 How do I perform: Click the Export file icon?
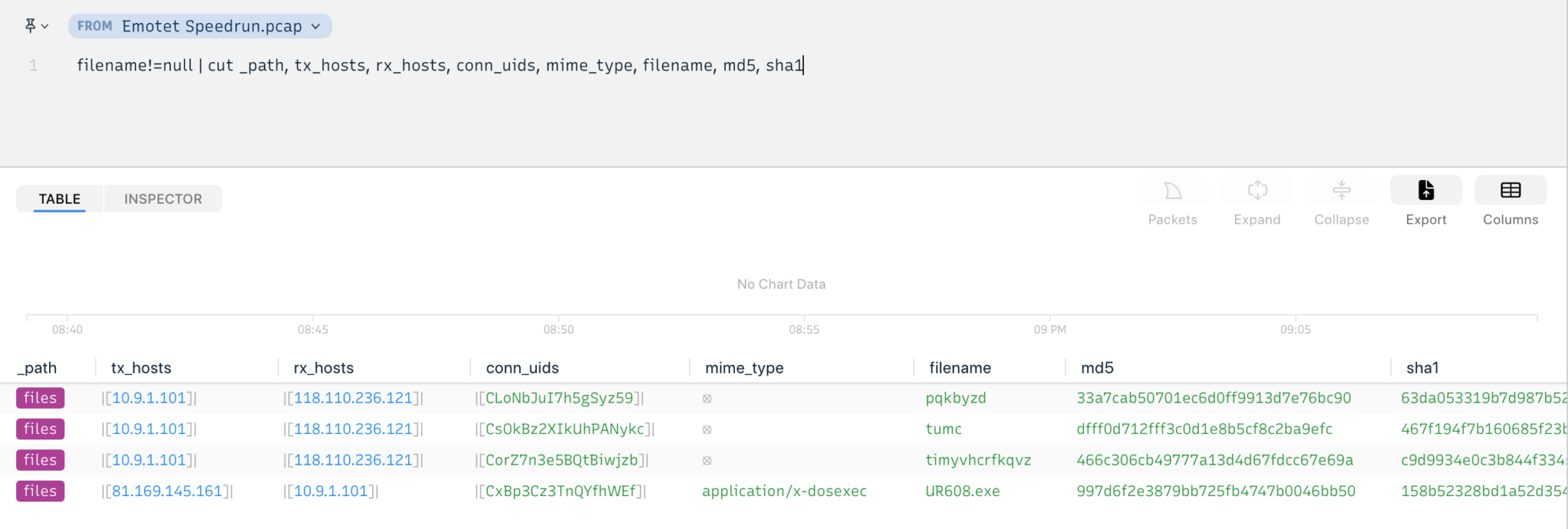click(x=1426, y=191)
